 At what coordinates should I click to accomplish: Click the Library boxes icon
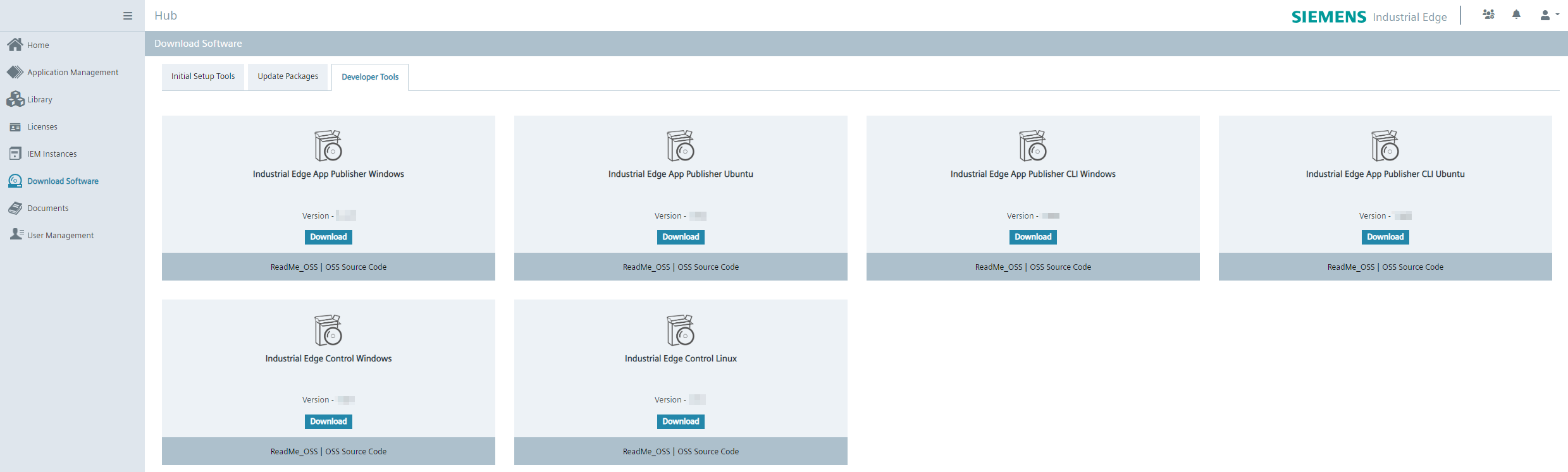[x=15, y=99]
